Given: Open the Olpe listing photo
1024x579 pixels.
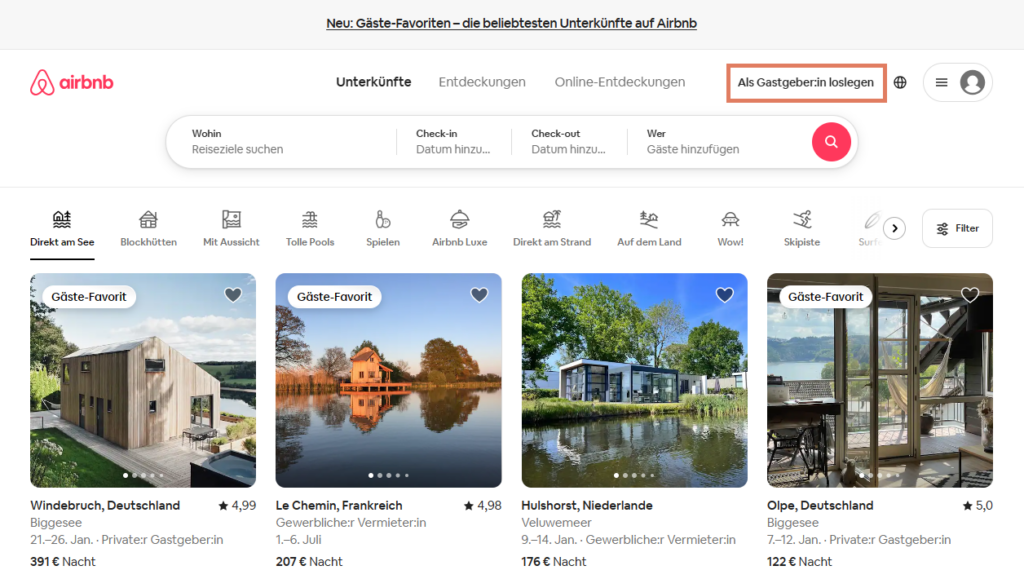Looking at the screenshot, I should 880,380.
